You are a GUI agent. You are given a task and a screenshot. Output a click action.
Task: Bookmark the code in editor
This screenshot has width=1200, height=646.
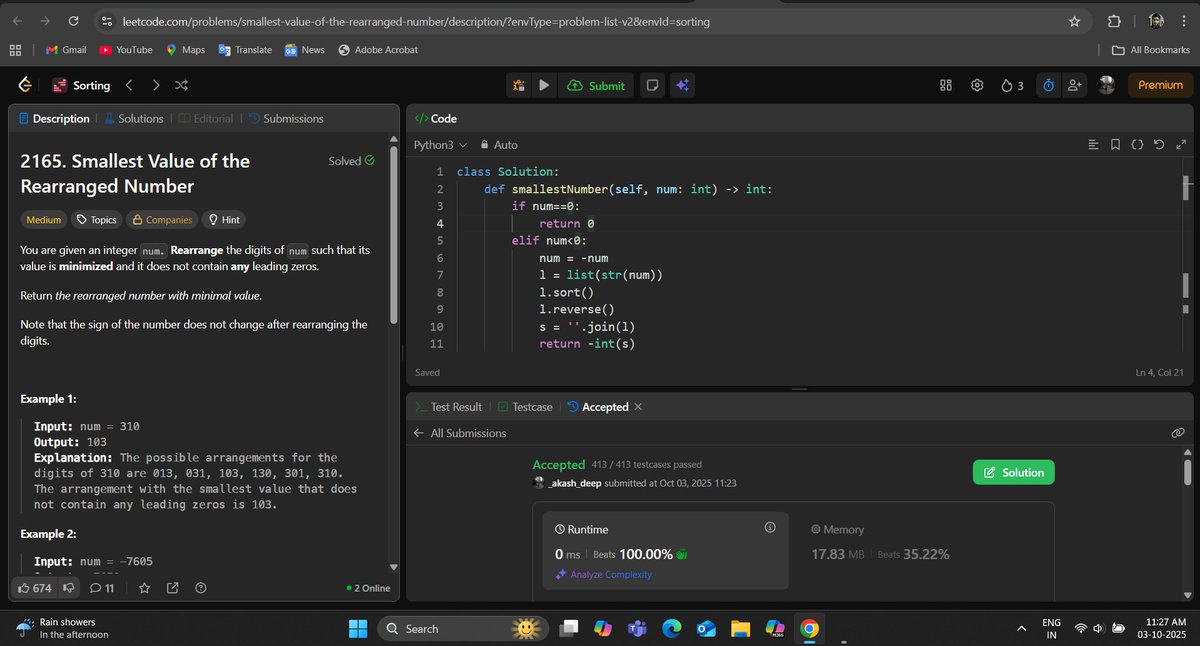point(1115,145)
